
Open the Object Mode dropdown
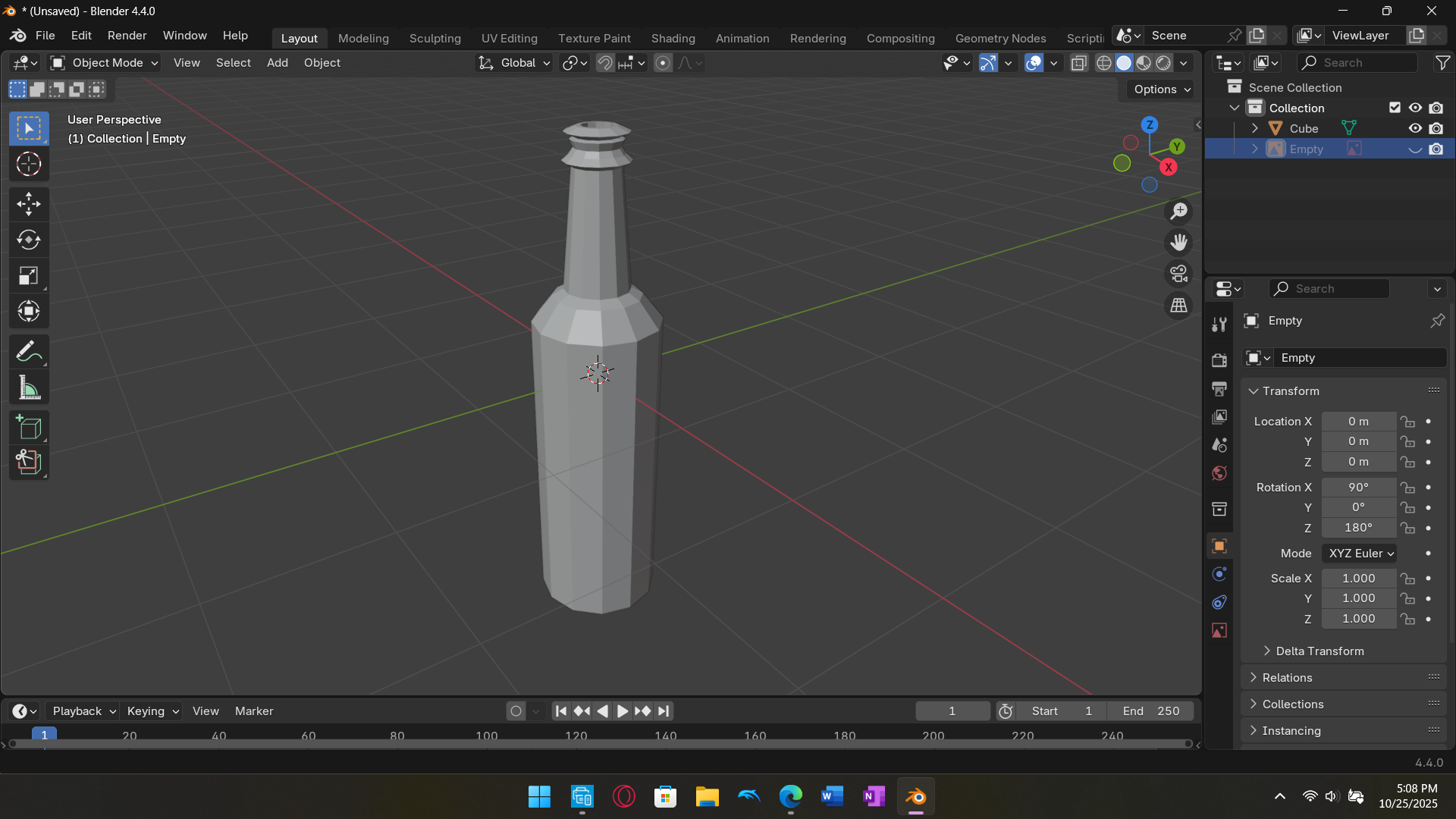coord(105,63)
